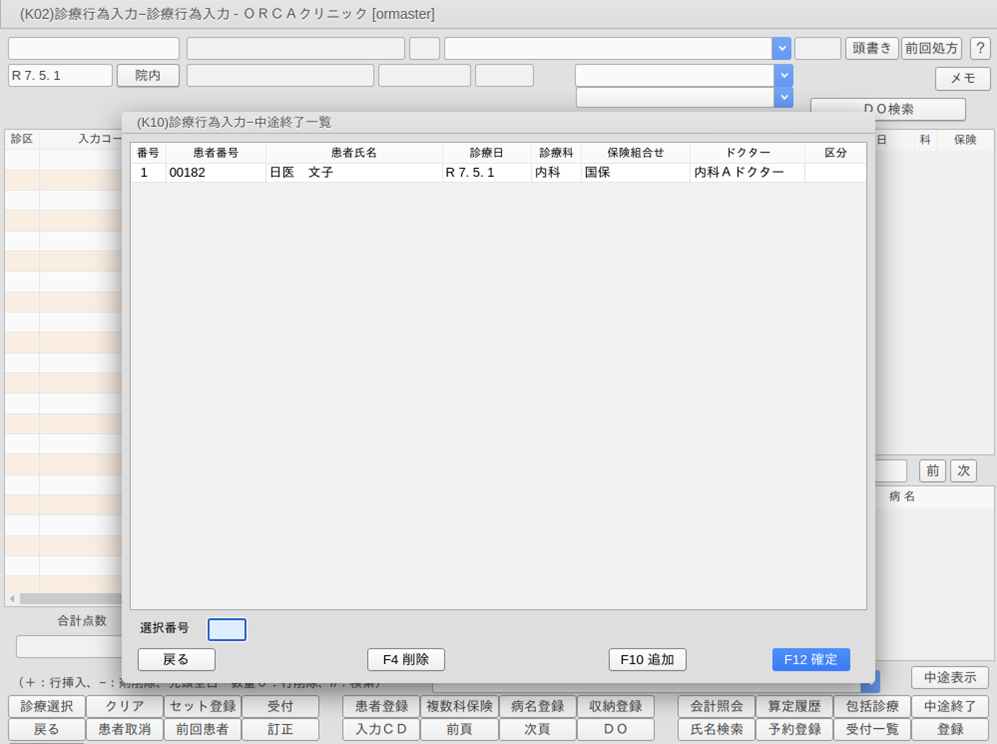The image size is (997, 744).
Task: Click the 会計照会 button
Action: click(715, 706)
